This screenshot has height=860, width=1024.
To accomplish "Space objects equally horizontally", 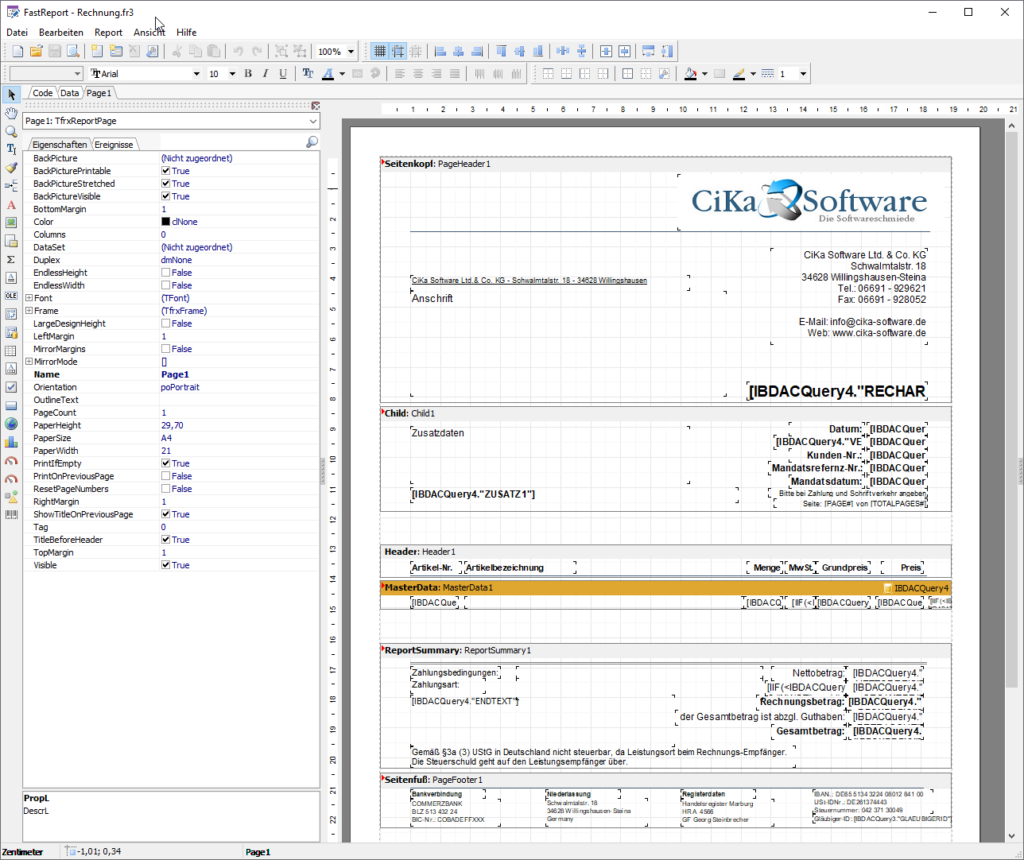I will 562,51.
